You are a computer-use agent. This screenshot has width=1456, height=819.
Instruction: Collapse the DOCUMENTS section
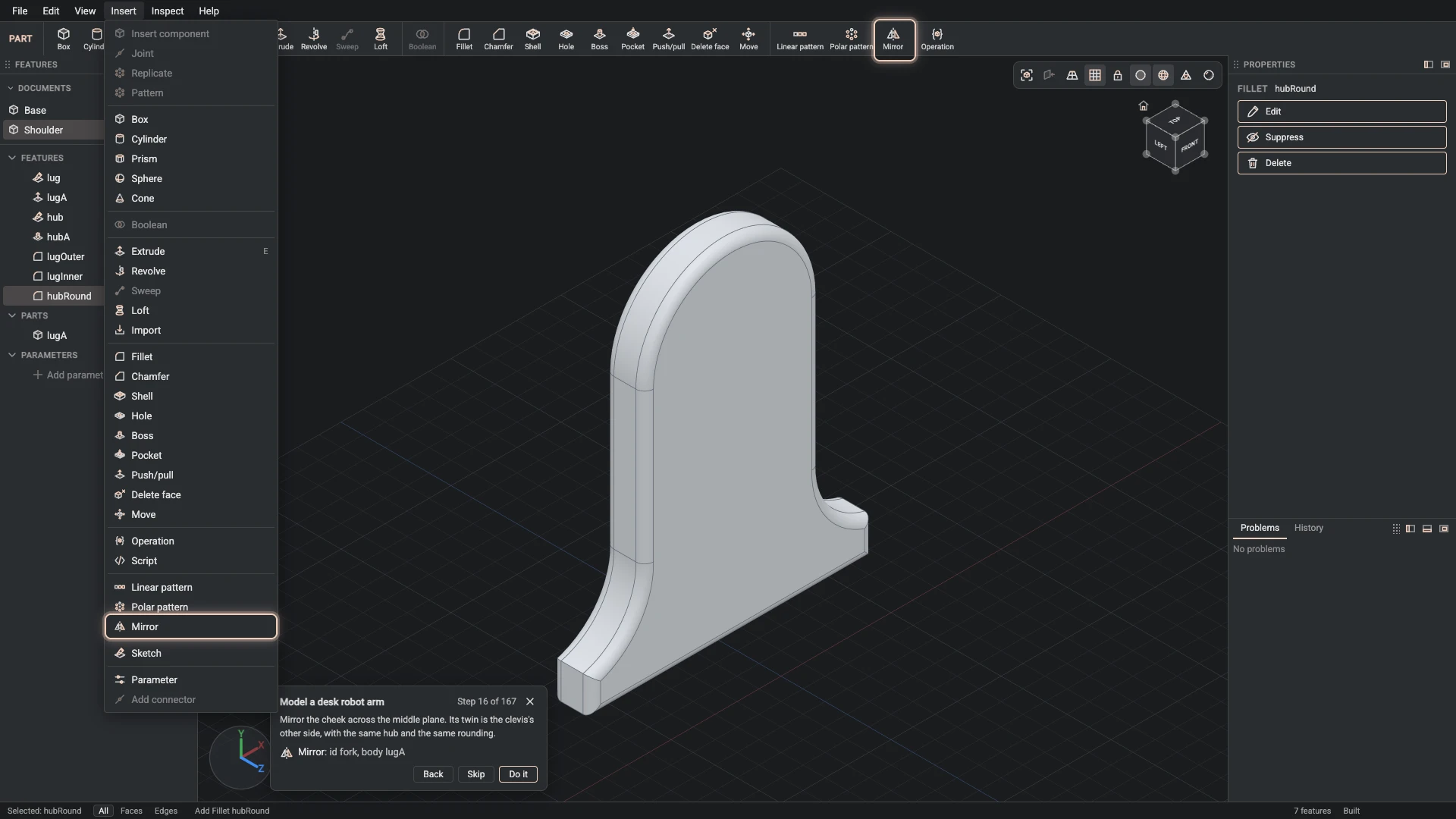11,88
